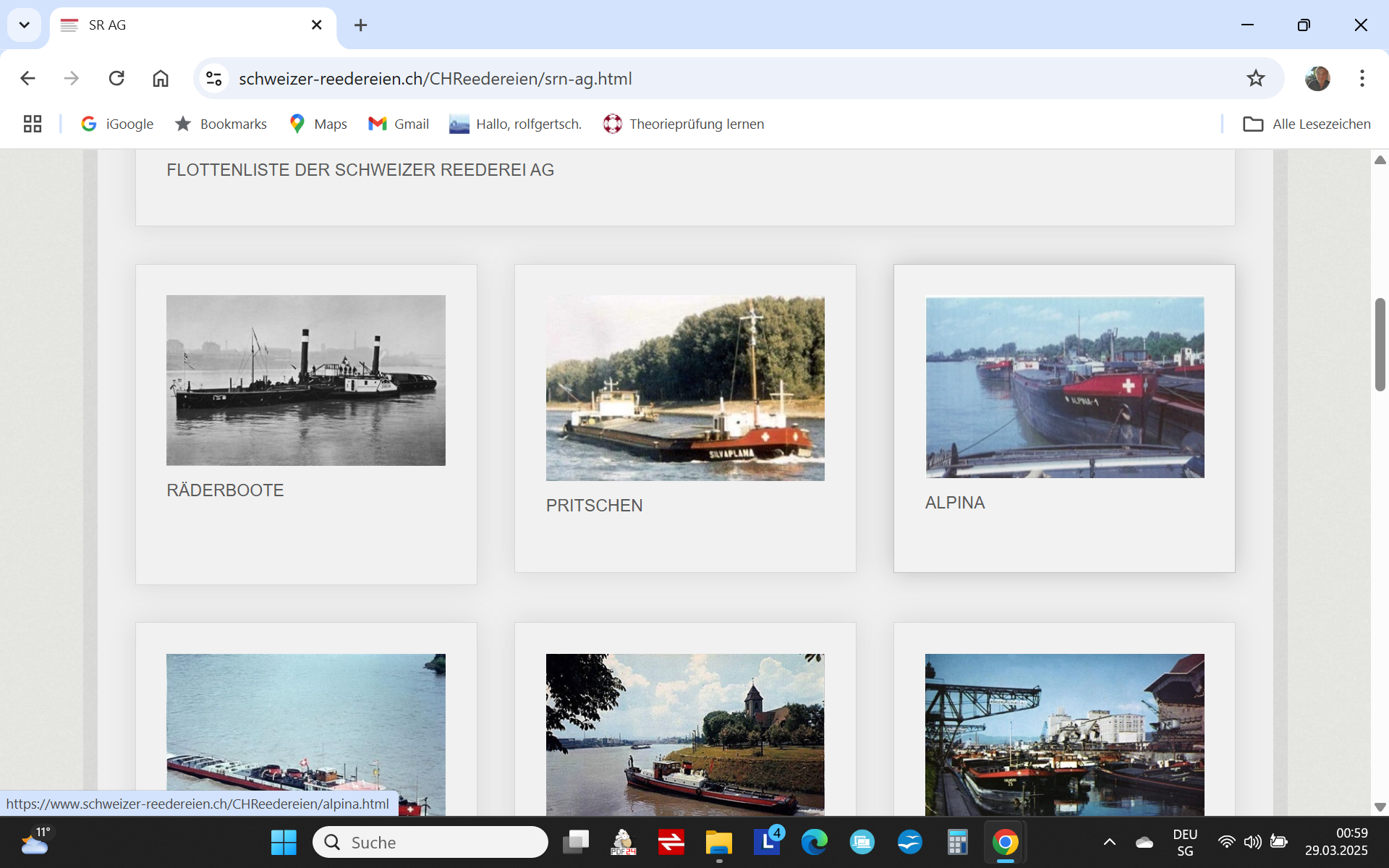Viewport: 1389px width, 868px height.
Task: Open the Gmail bookmark
Action: [399, 124]
